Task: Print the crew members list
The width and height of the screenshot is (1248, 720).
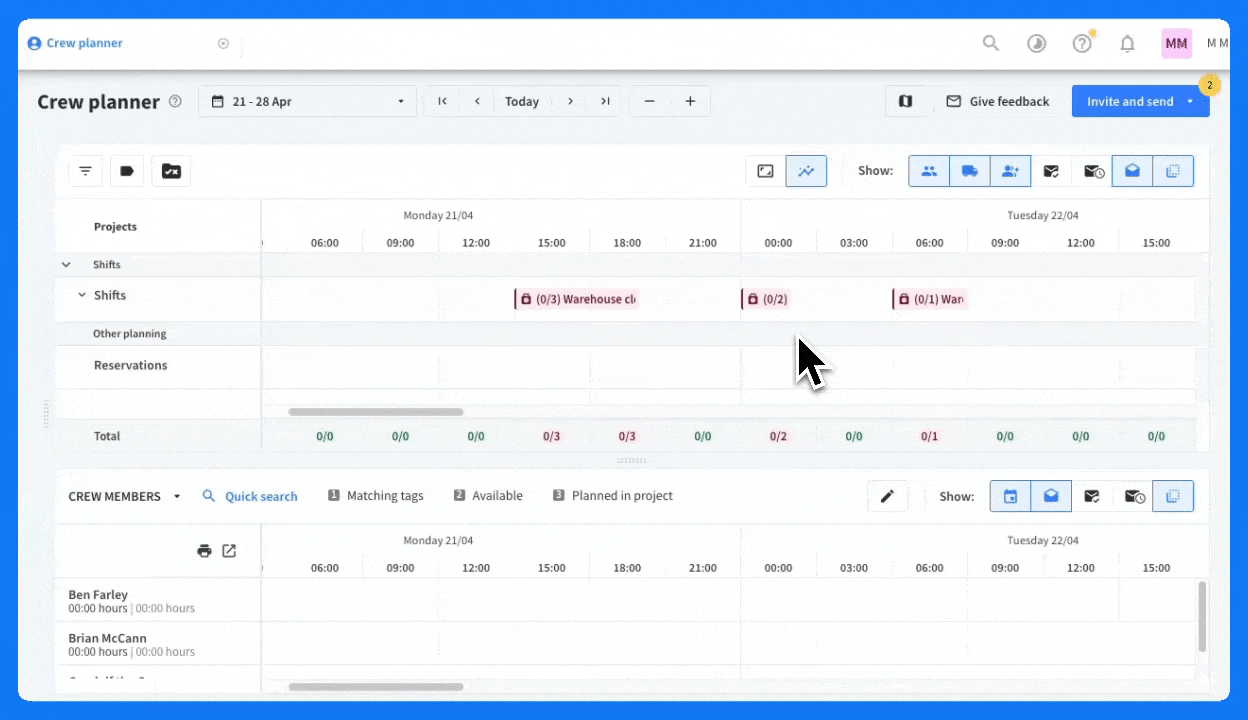Action: click(204, 551)
